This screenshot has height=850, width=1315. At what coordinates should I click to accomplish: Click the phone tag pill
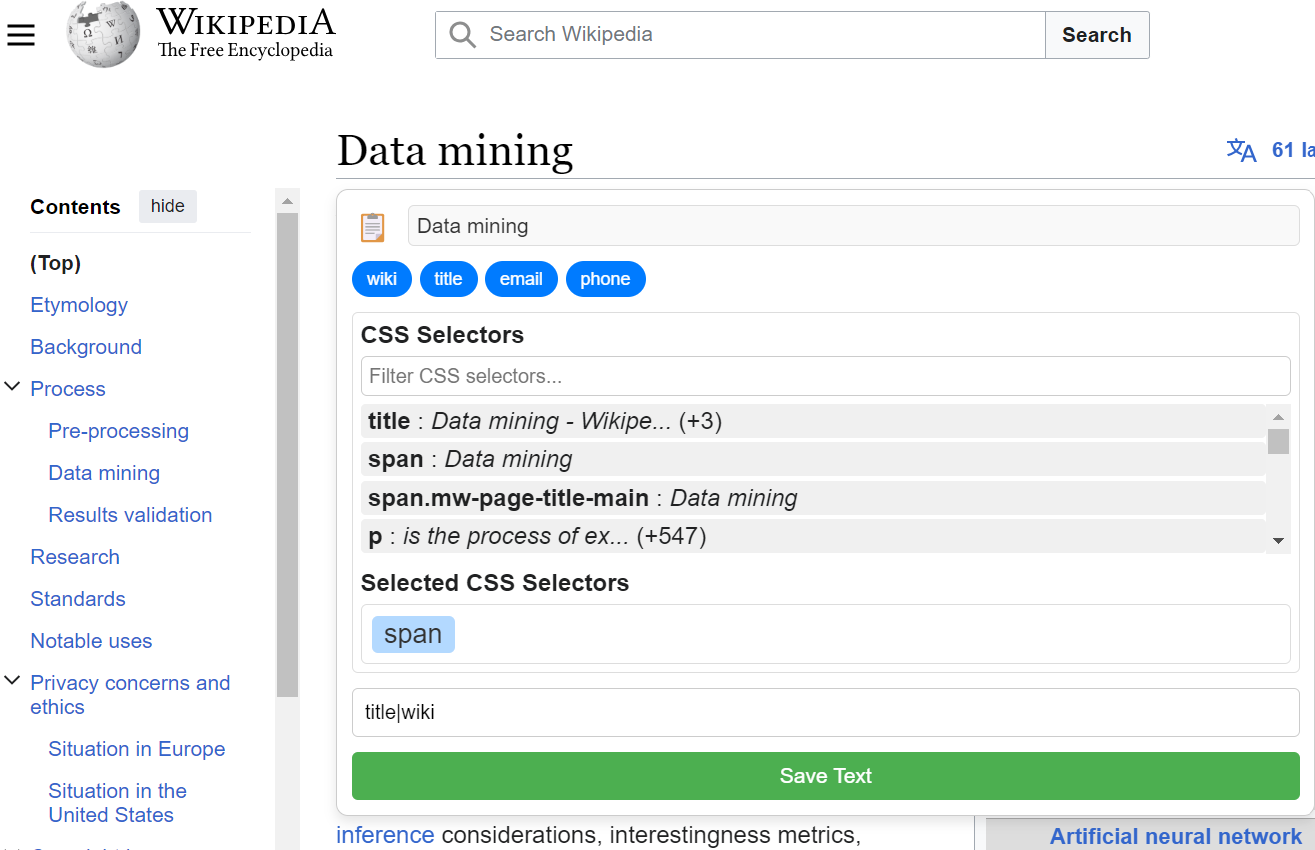coord(605,279)
